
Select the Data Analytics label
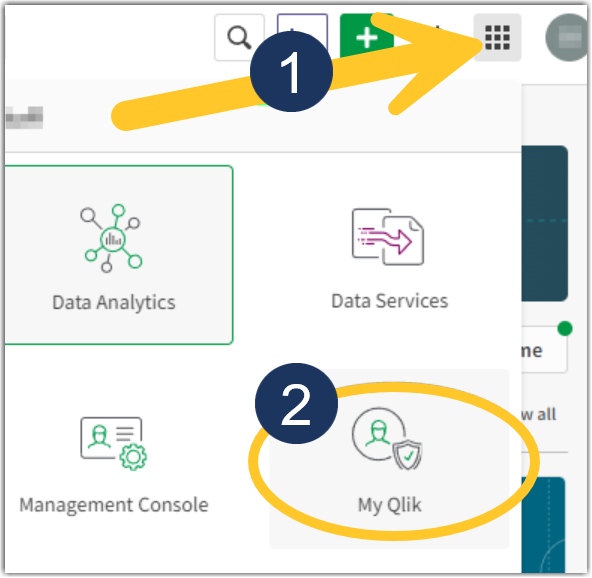(x=114, y=303)
